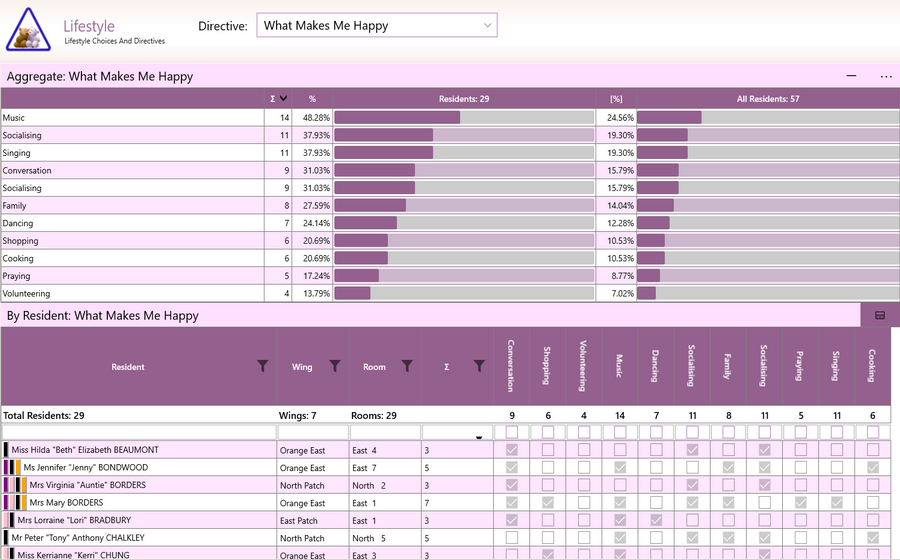
Task: Toggle the Praying filter checkbox
Action: 801,432
